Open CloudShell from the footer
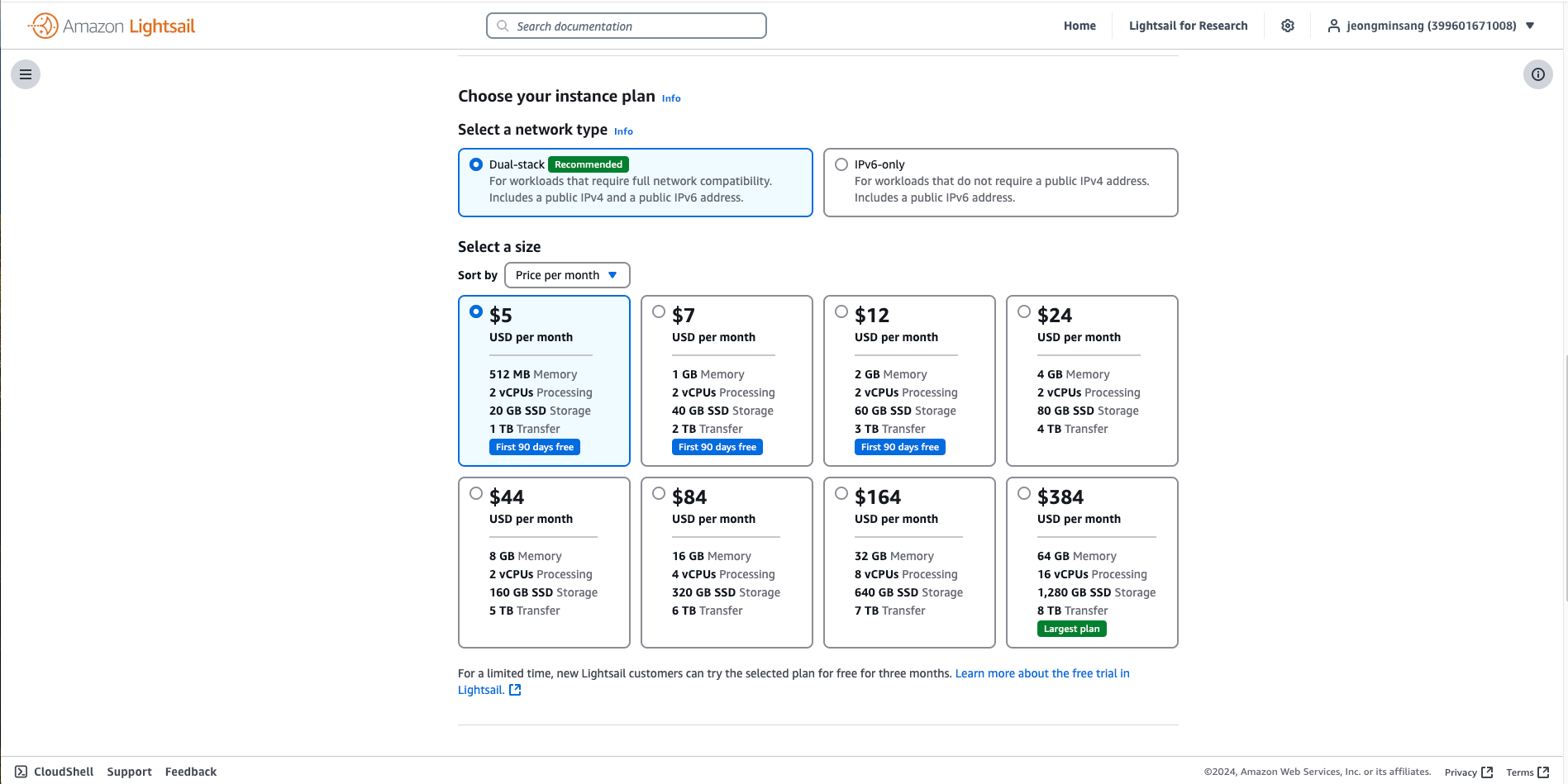 pos(55,772)
